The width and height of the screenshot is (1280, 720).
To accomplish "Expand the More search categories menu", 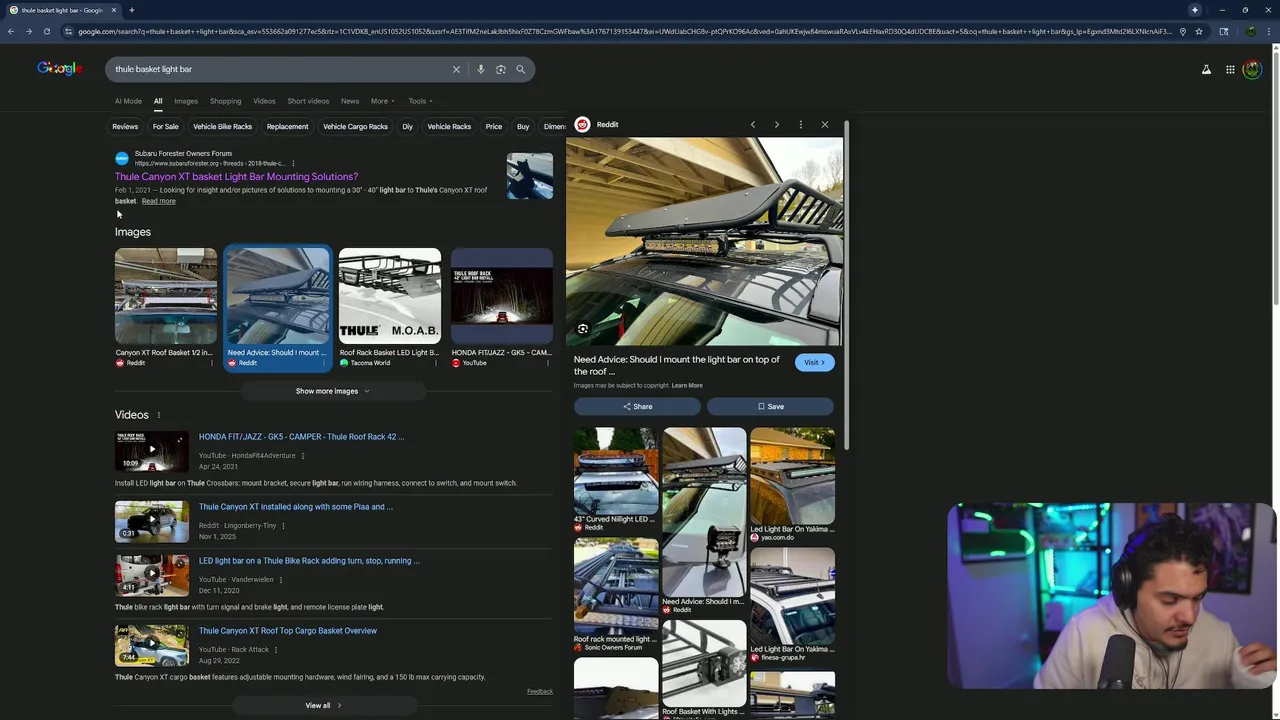I will 383,101.
